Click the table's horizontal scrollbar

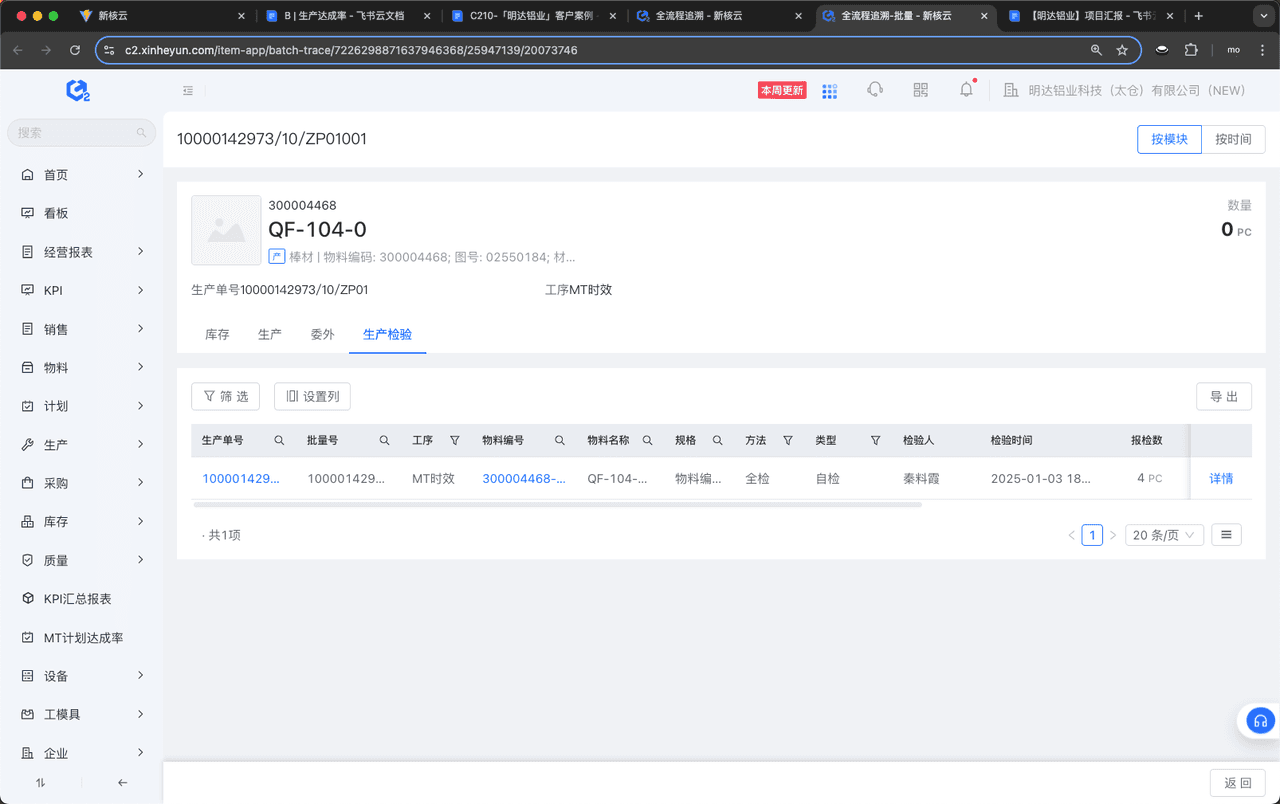tap(556, 505)
